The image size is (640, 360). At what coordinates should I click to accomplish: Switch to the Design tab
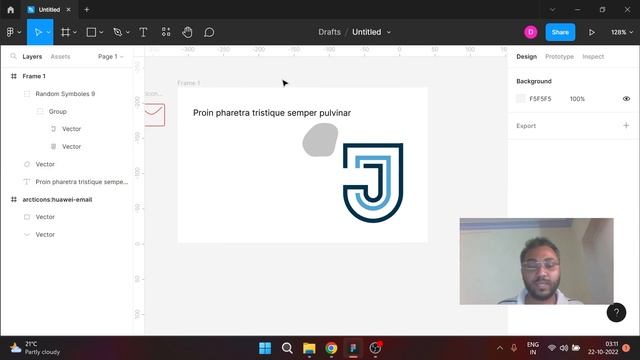tap(527, 56)
